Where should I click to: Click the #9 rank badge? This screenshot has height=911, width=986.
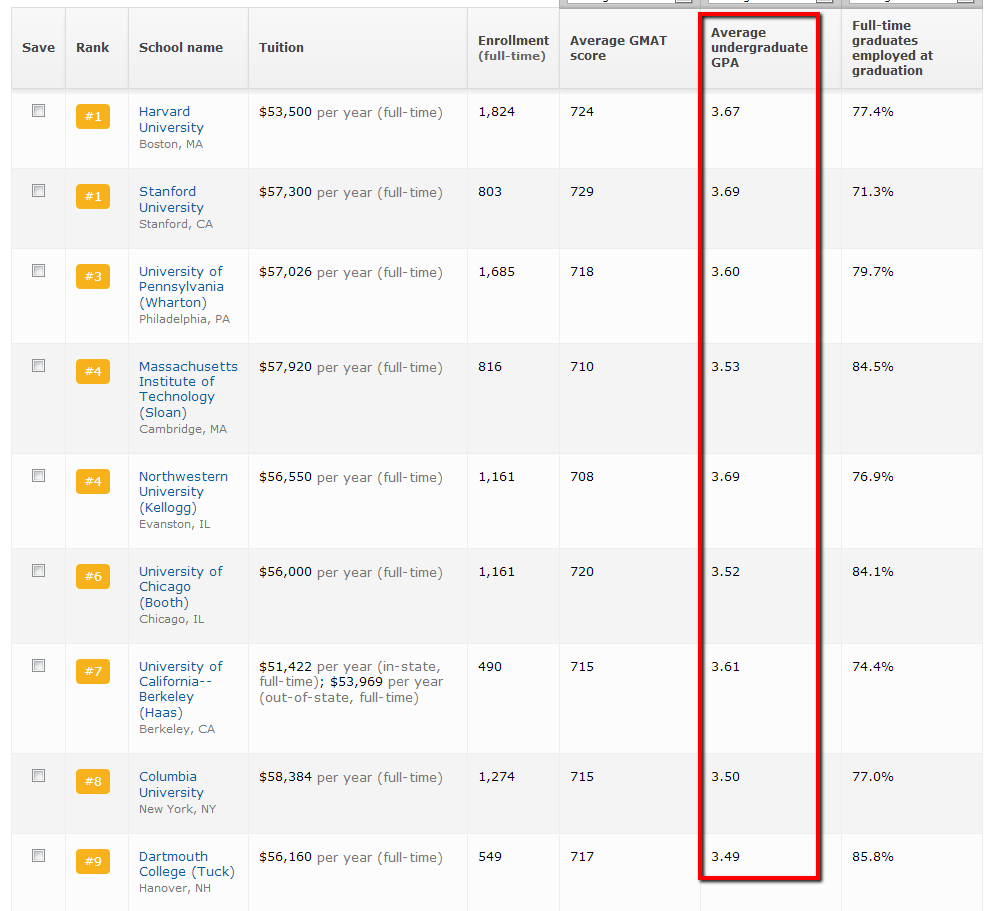pyautogui.click(x=93, y=861)
